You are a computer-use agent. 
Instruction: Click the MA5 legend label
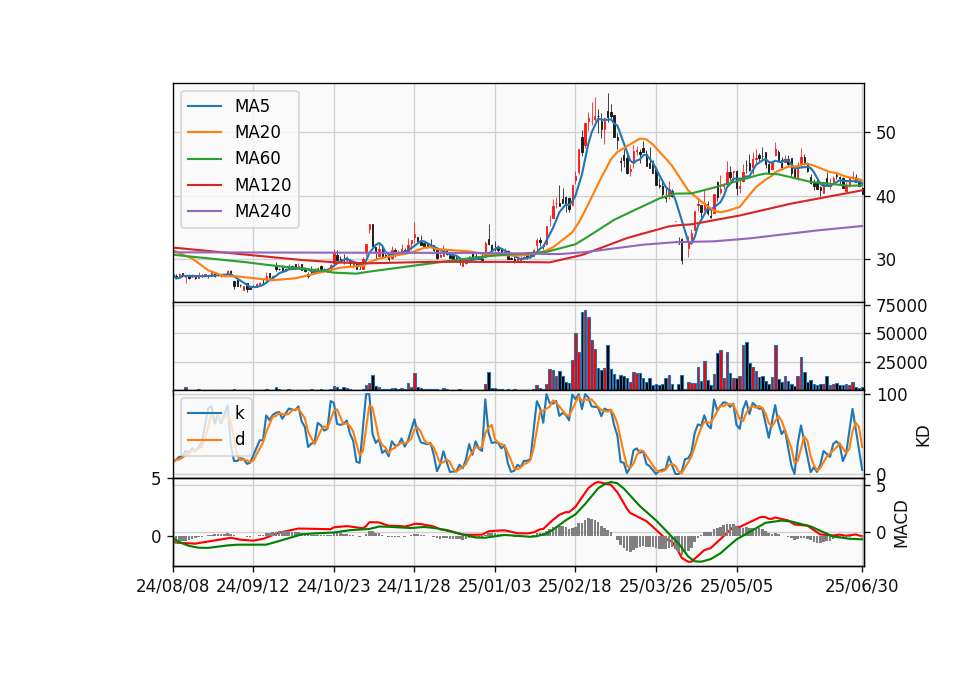252,106
